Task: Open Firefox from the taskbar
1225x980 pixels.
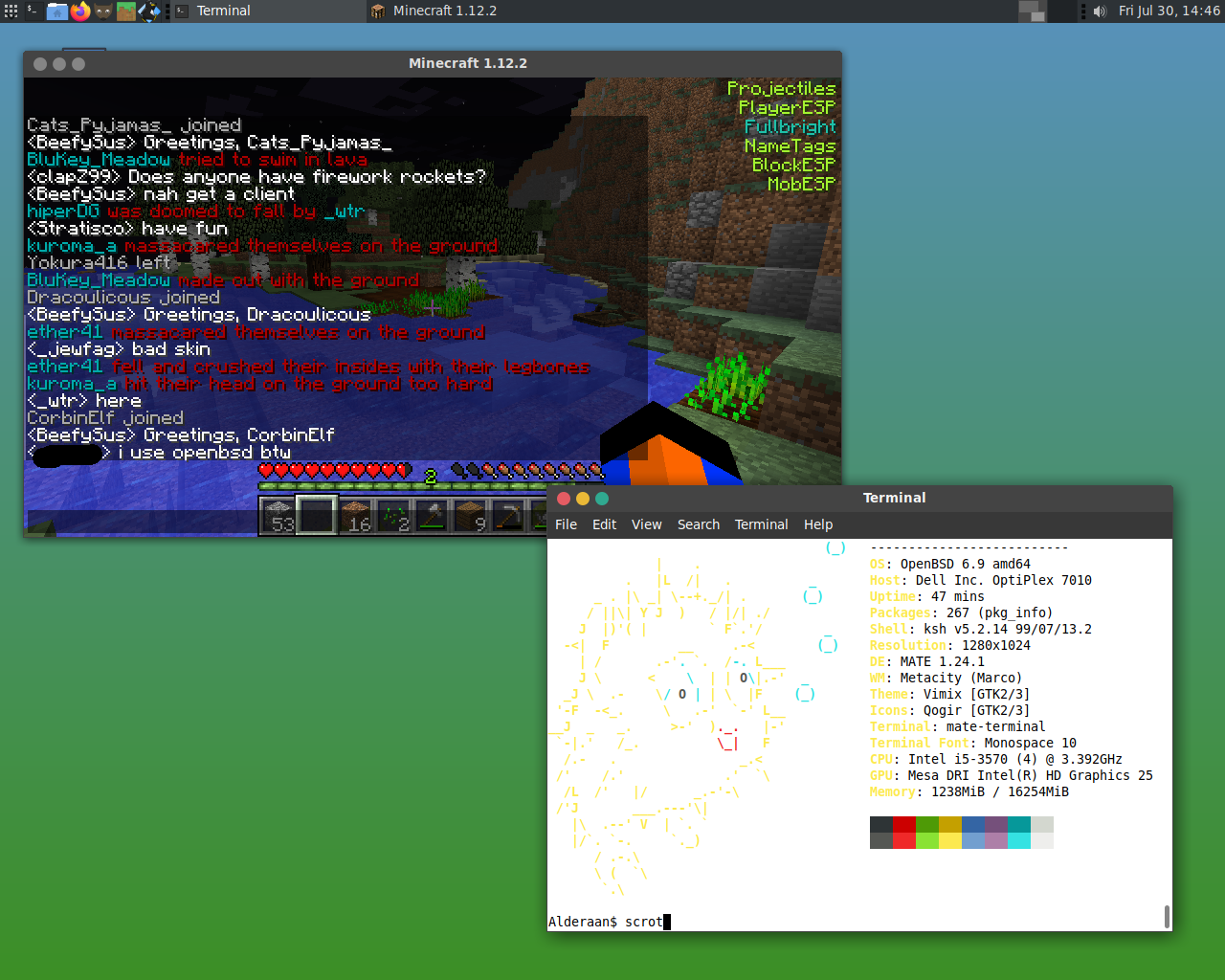Action: (80, 11)
